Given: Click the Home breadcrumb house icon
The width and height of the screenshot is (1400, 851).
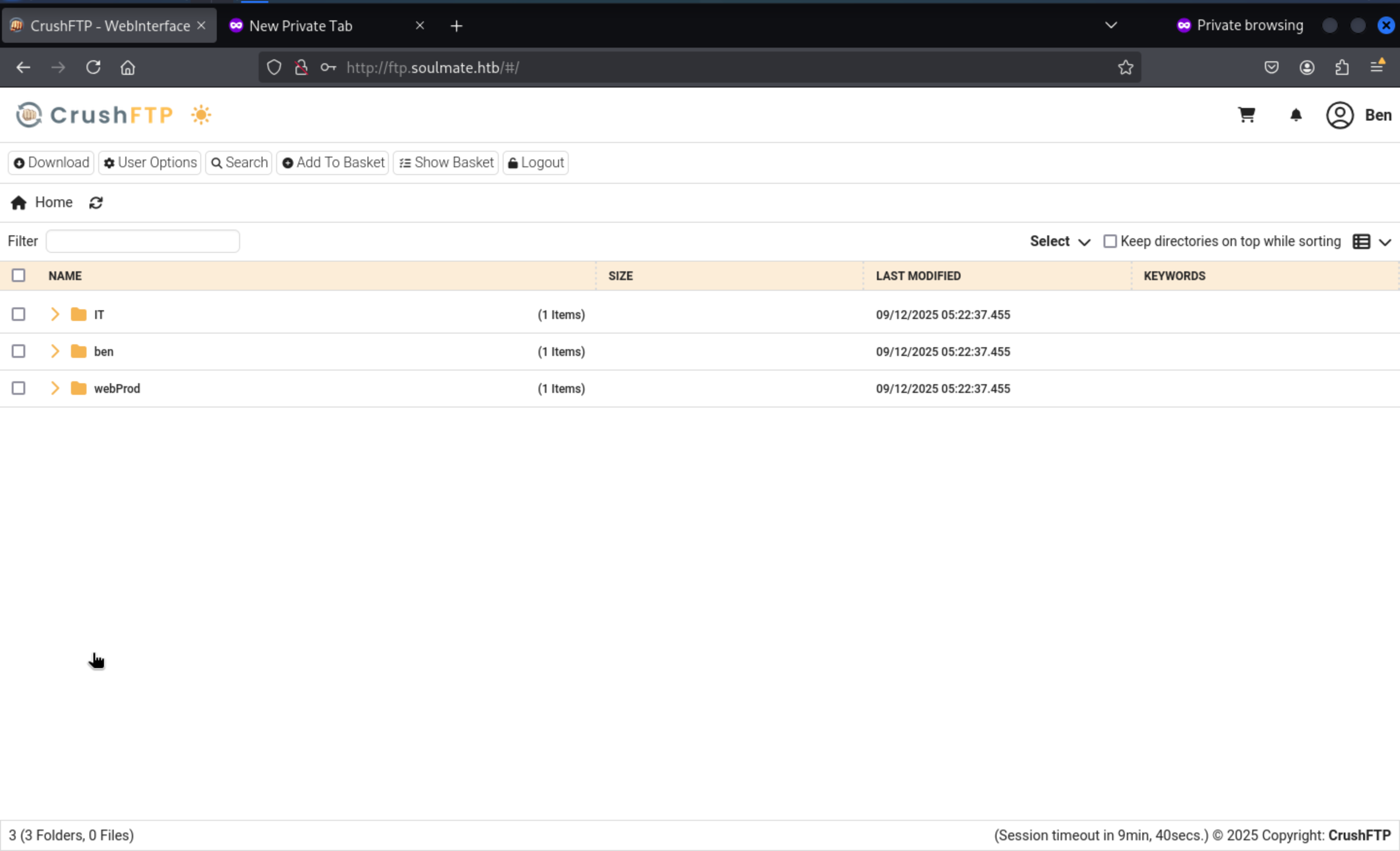Looking at the screenshot, I should [18, 203].
